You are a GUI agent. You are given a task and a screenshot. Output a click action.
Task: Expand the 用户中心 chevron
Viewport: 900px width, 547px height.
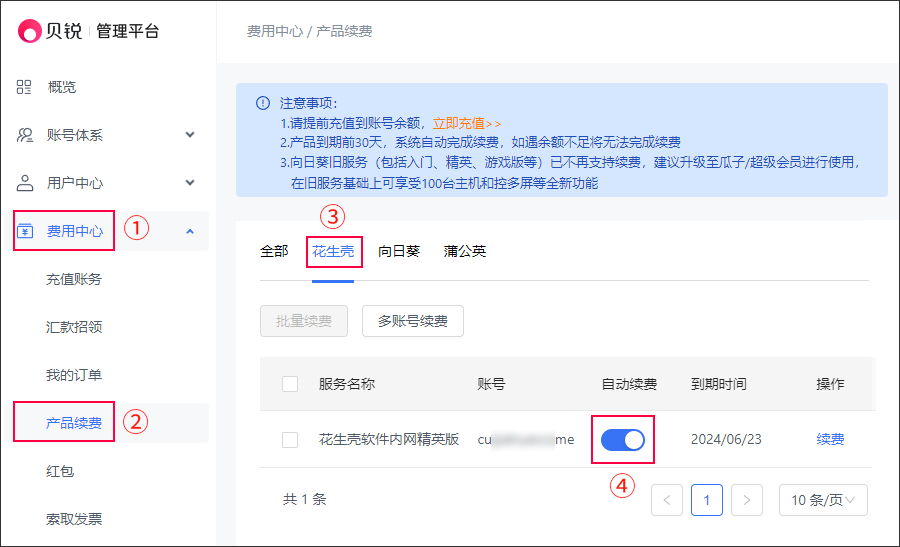[x=190, y=183]
